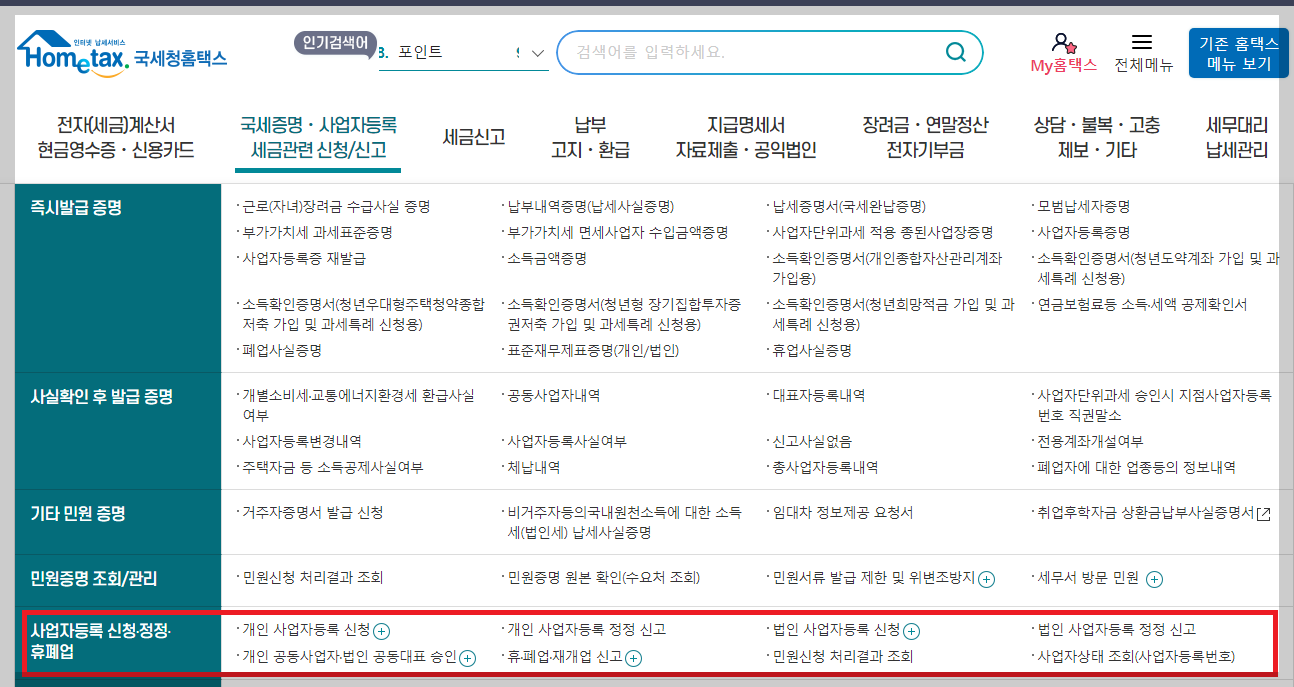Open 사업자등록사실여부 link

click(x=567, y=441)
